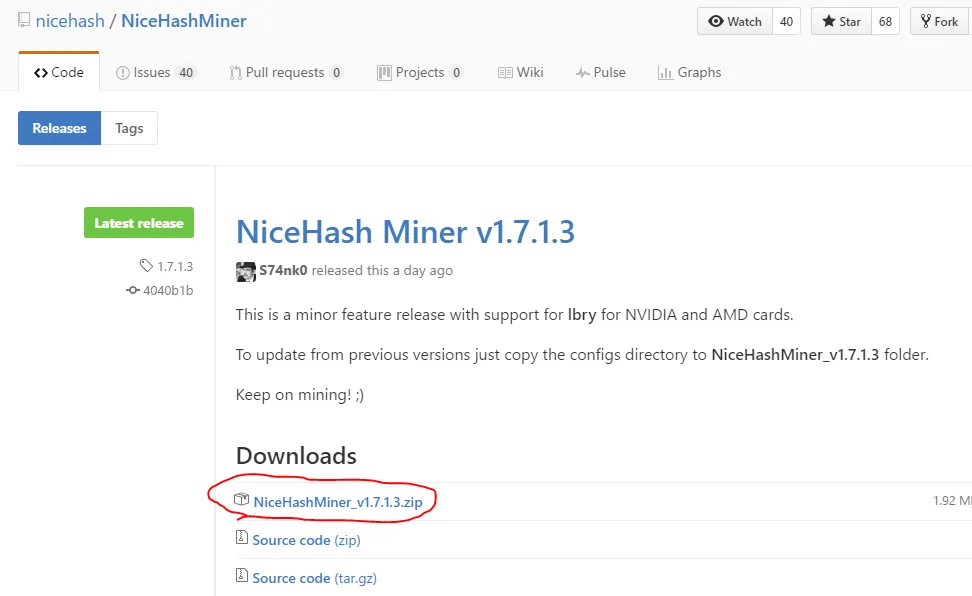Open the Pull requests tab

286,73
